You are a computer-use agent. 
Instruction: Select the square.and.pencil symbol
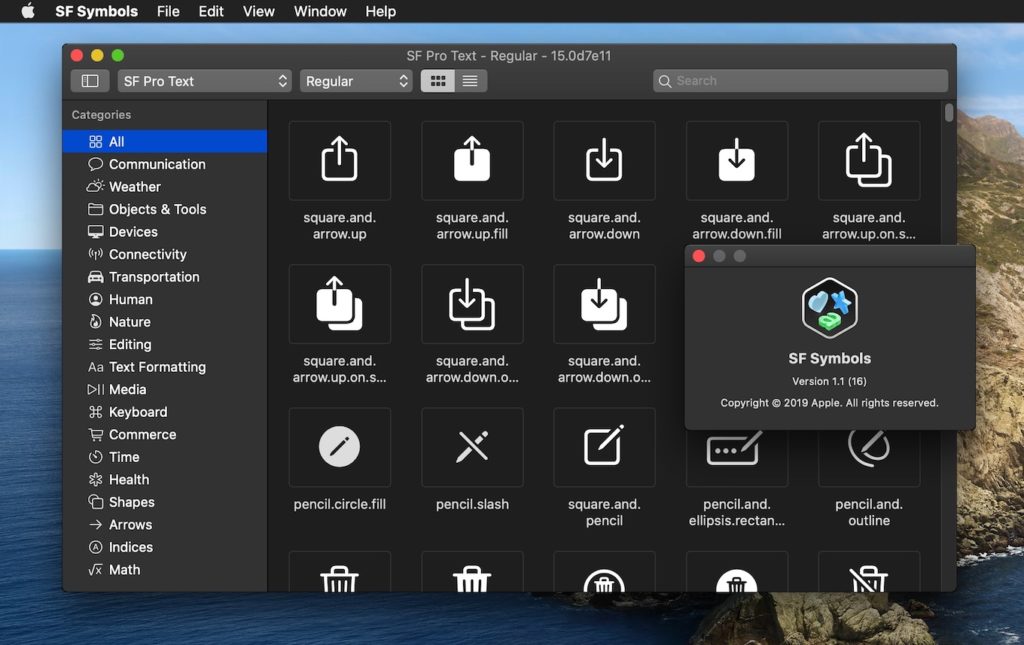(x=604, y=447)
